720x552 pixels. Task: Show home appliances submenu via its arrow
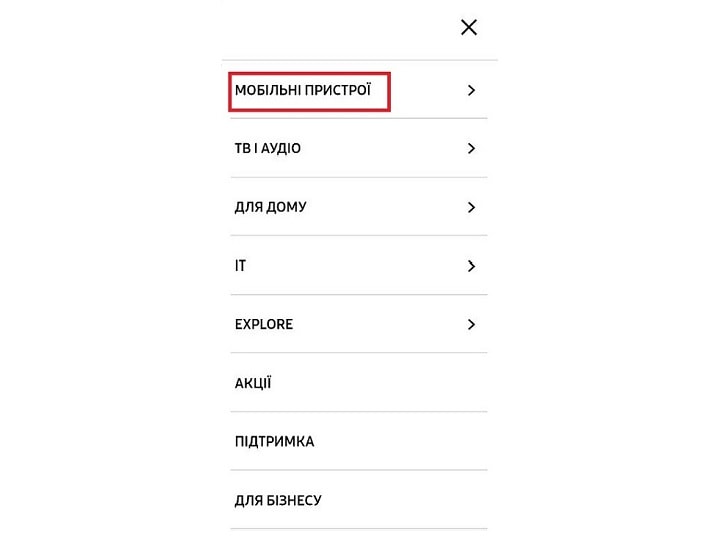[x=471, y=207]
